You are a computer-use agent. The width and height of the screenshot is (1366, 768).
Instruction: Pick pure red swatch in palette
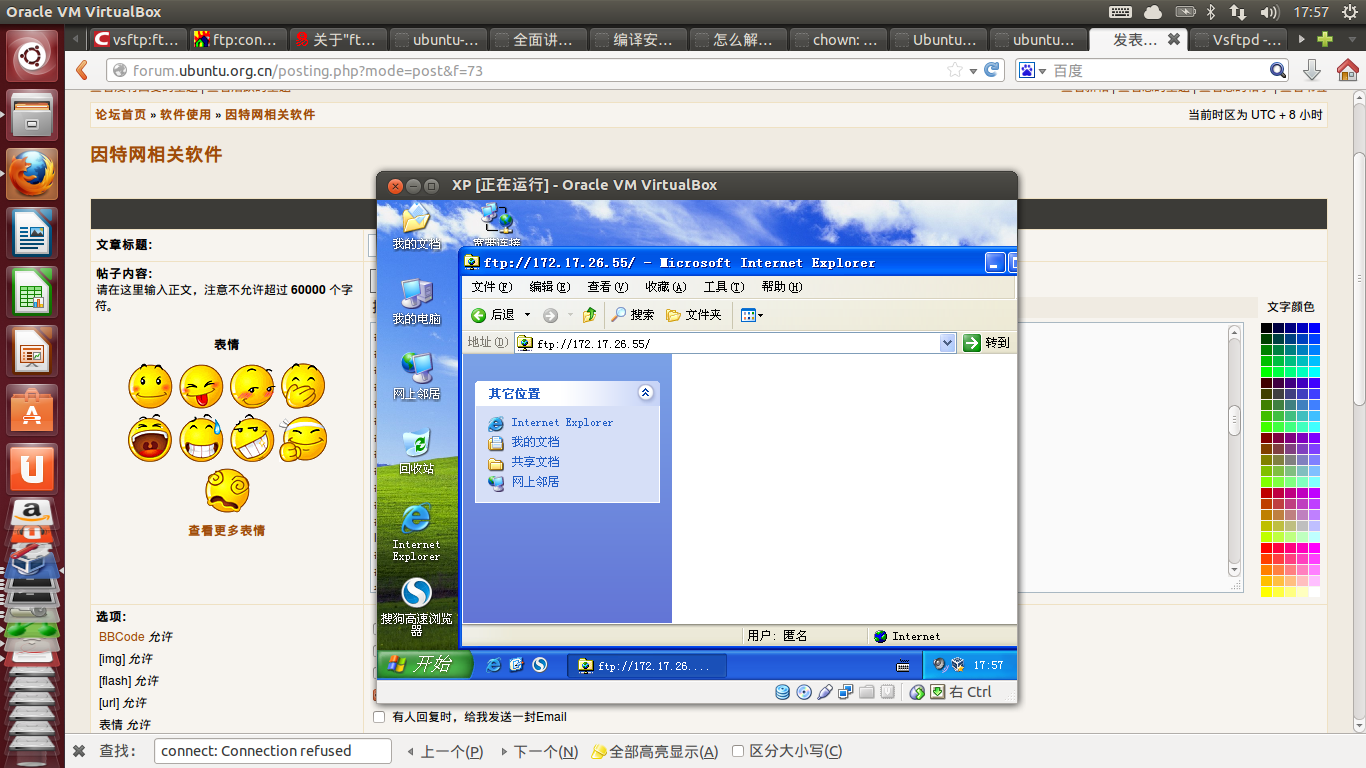point(1267,549)
